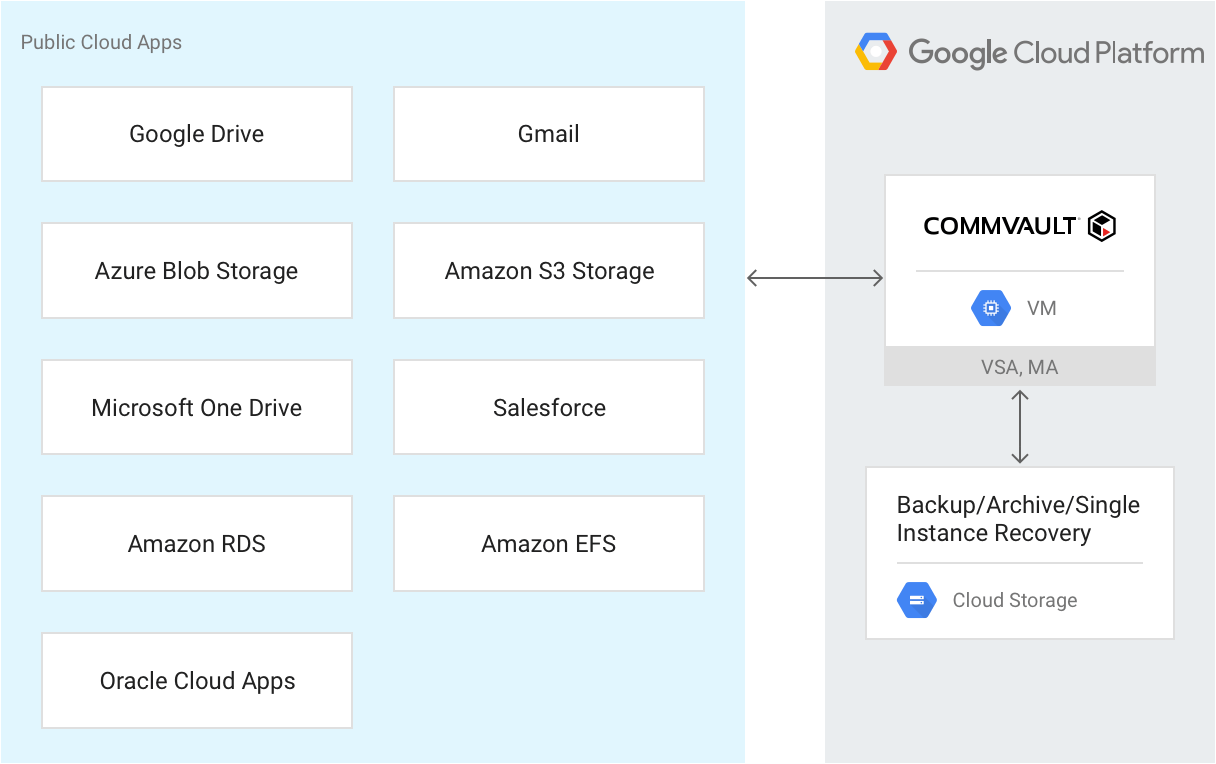Select the Amazon EFS box
Screen dimensions: 1216x764
coord(549,544)
